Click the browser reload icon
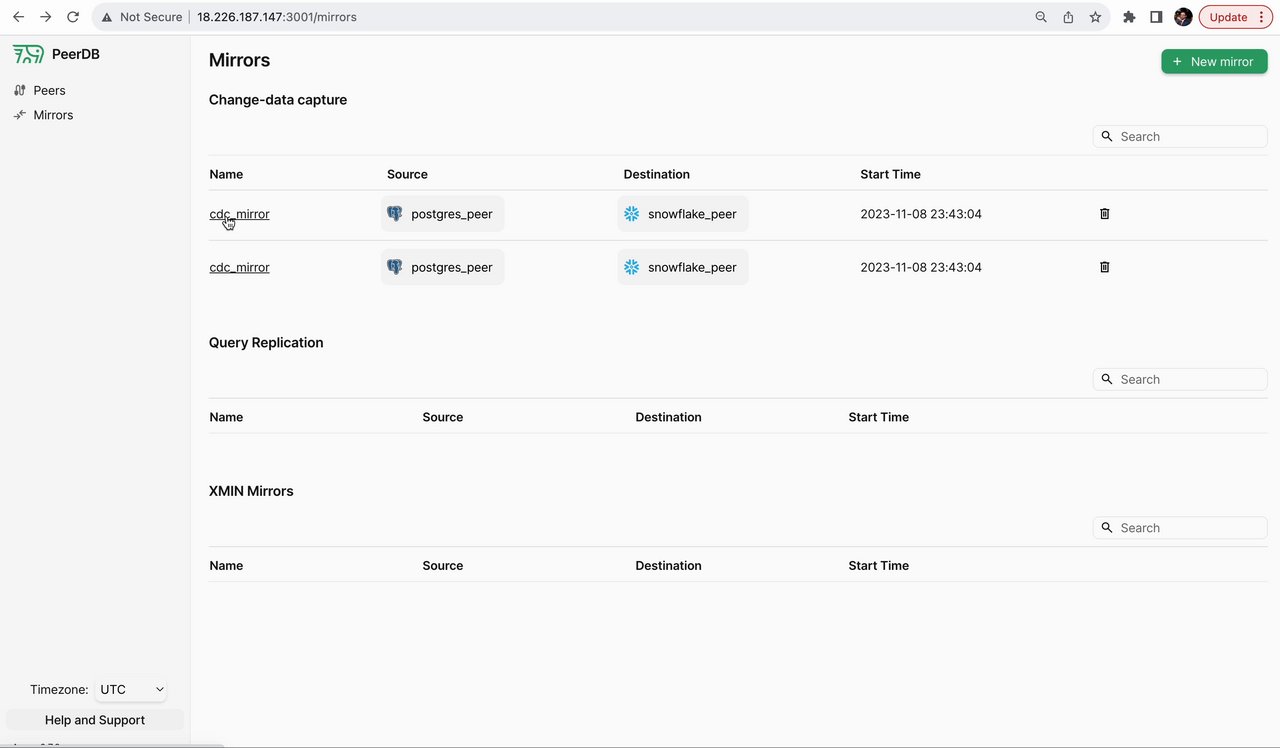Screen dimensions: 1280x748 73,17
